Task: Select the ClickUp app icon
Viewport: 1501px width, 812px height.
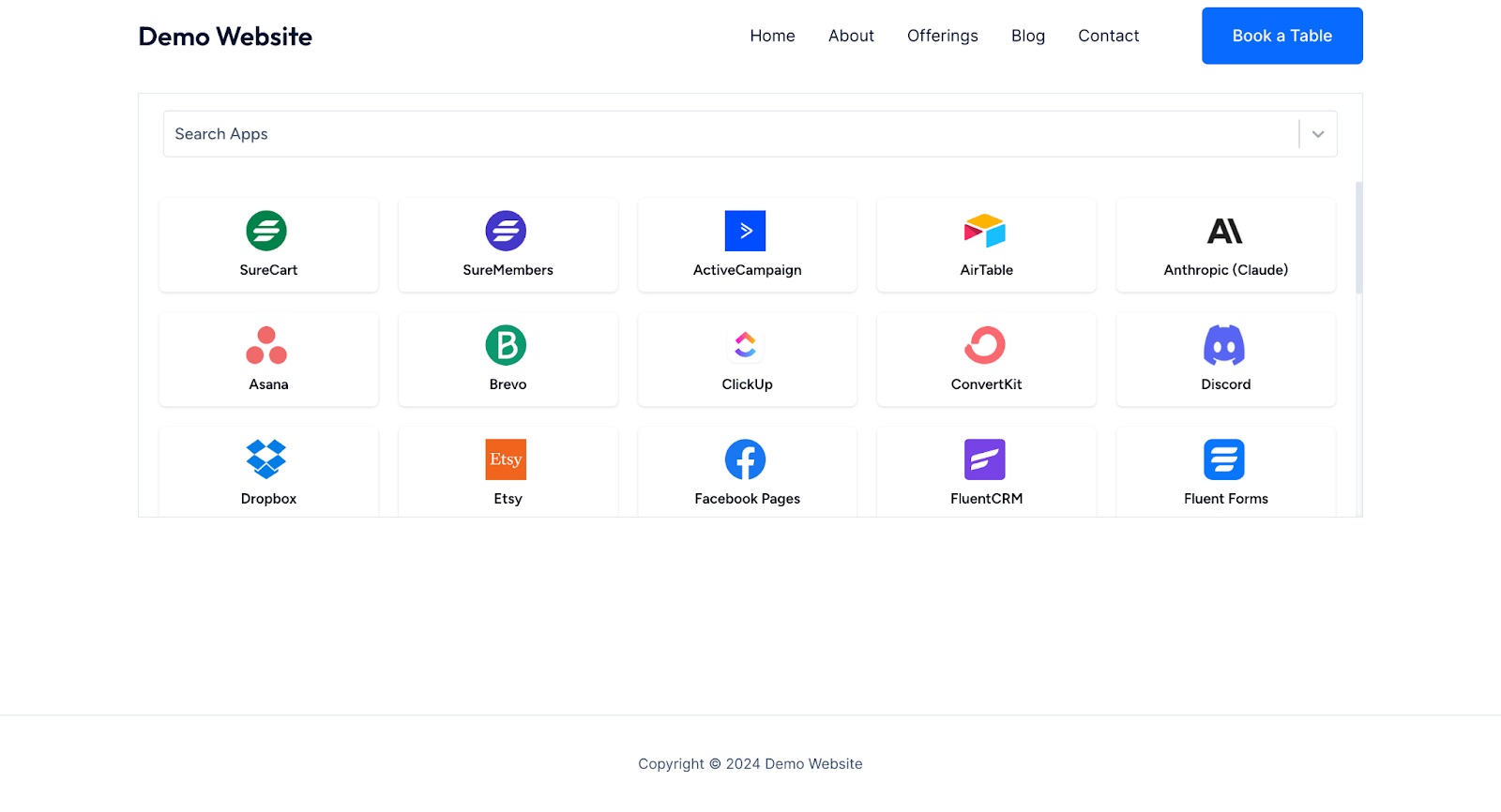Action: pyautogui.click(x=746, y=345)
